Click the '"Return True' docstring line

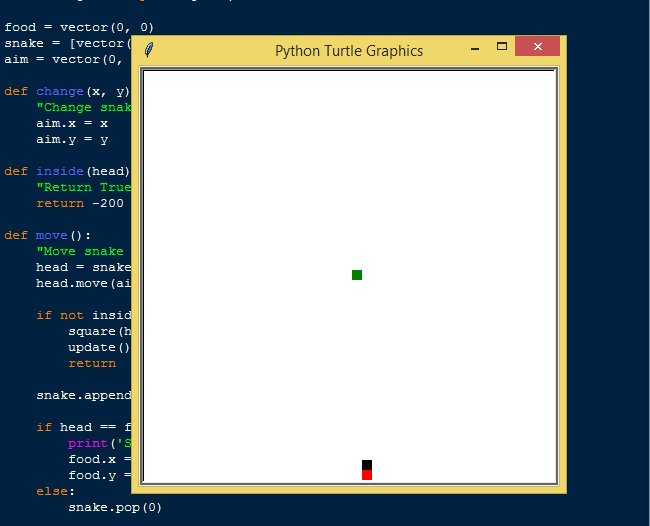(84, 187)
